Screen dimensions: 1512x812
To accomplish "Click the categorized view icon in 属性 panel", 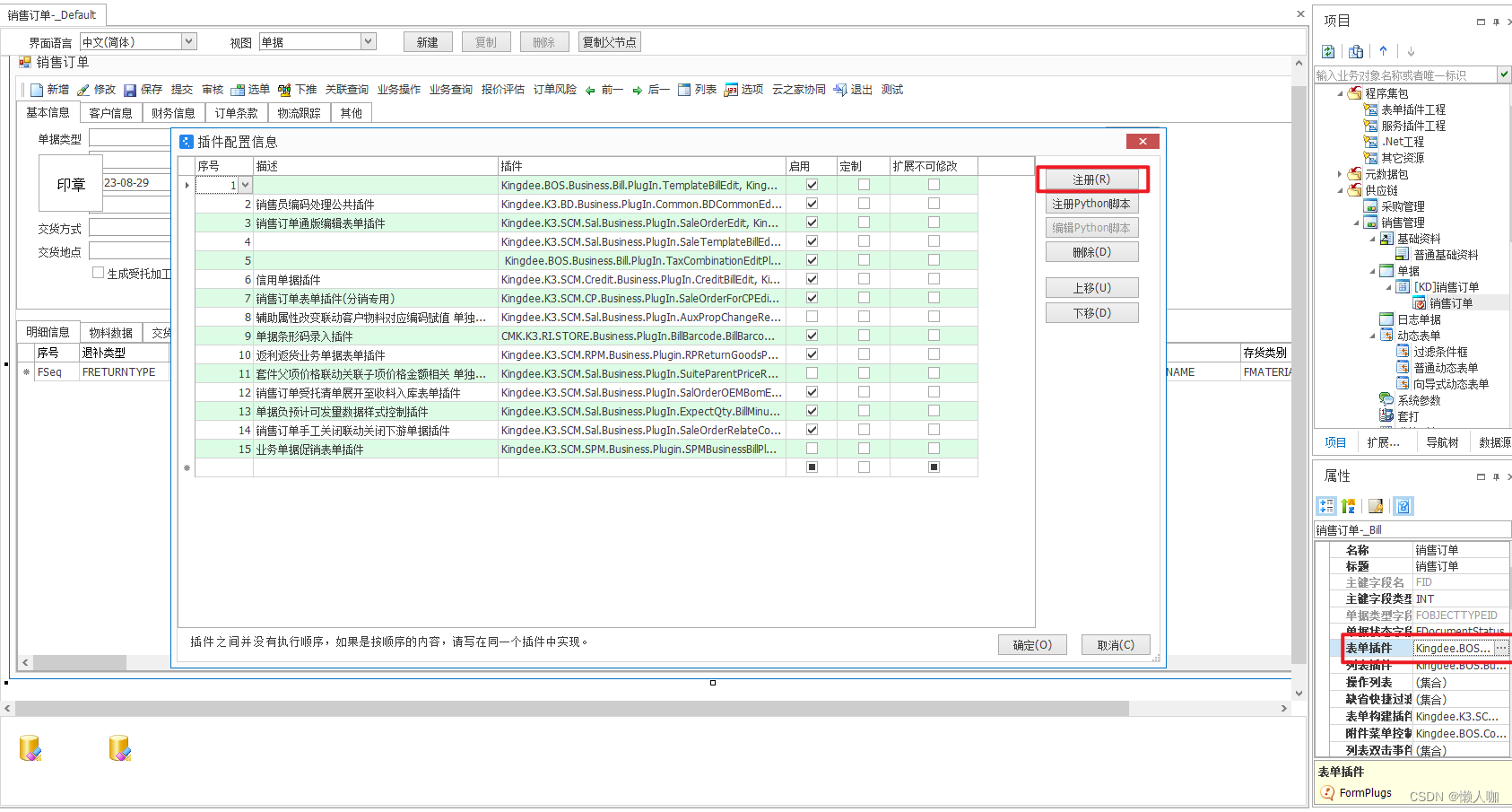I will point(1326,506).
